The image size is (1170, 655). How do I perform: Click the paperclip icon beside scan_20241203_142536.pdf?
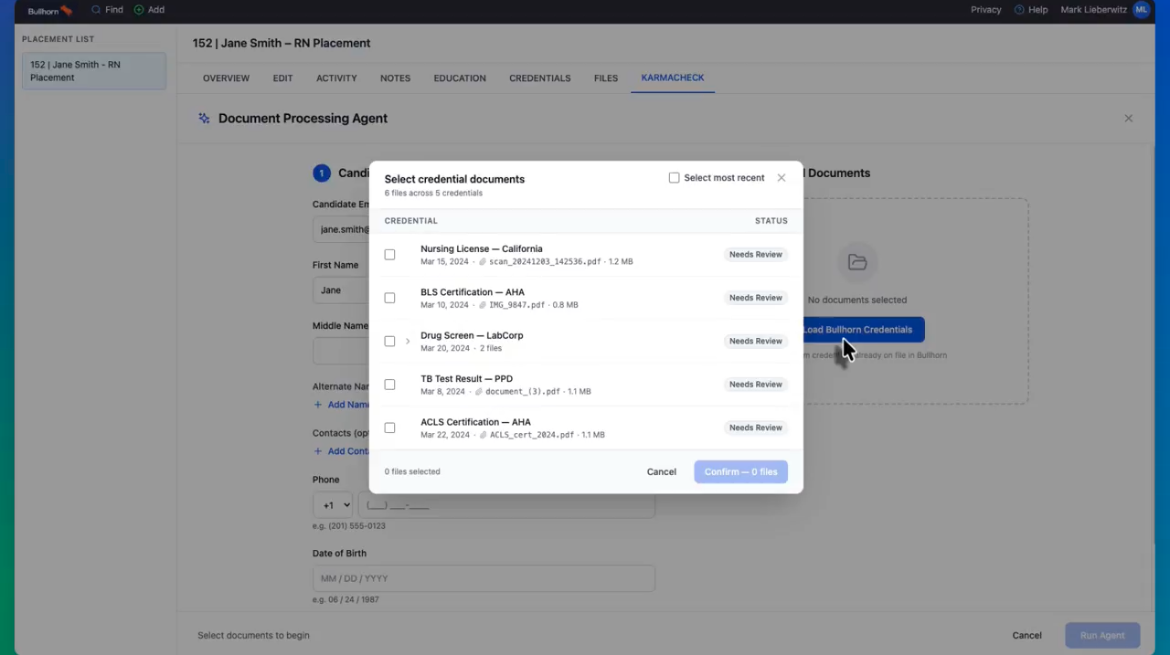point(482,262)
